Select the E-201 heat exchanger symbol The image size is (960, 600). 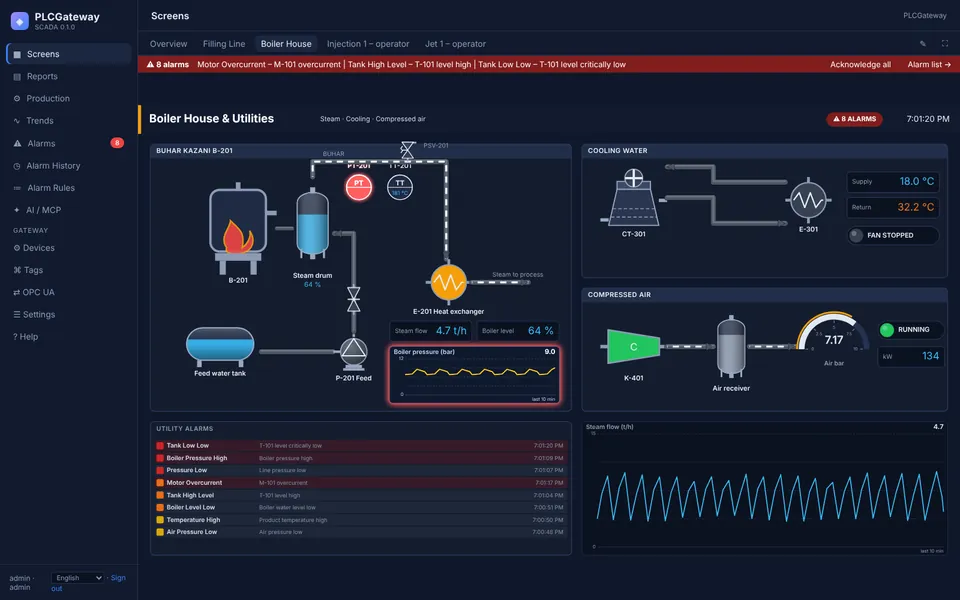pos(448,283)
